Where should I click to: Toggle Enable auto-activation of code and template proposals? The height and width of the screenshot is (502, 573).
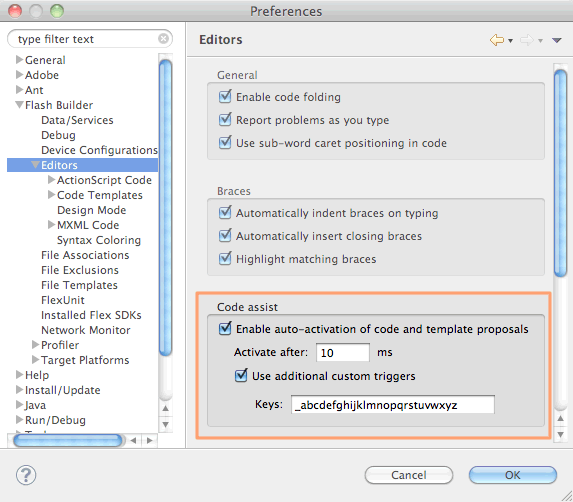point(225,329)
